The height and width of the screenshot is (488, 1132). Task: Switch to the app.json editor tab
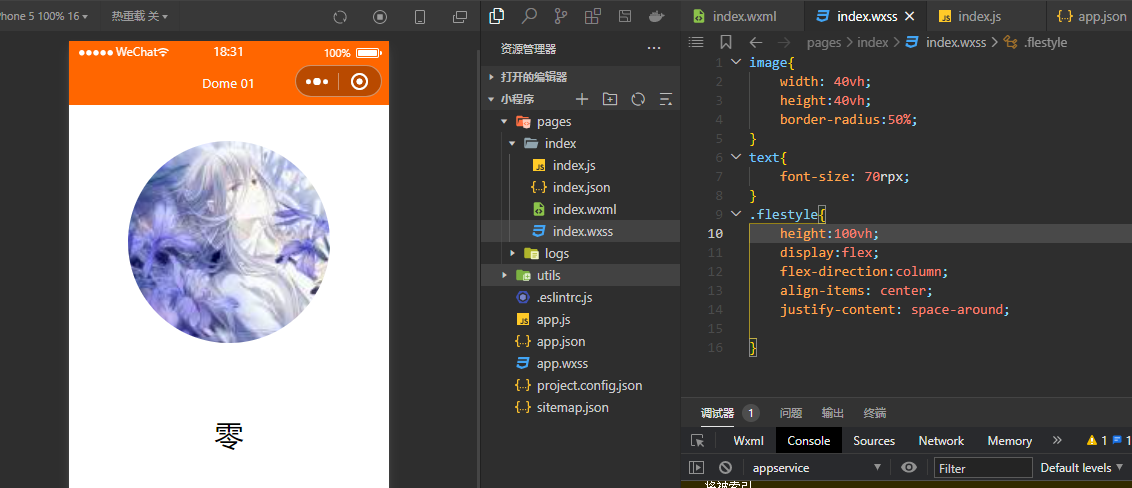pyautogui.click(x=1090, y=16)
